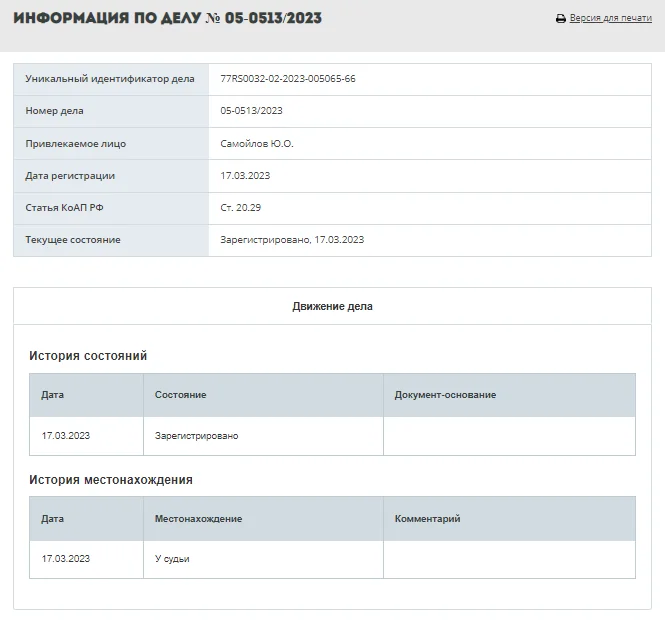Select the unique identifier value 77RS0032-02-2023-005065-66
Screen dimensions: 665x622
tap(287, 79)
